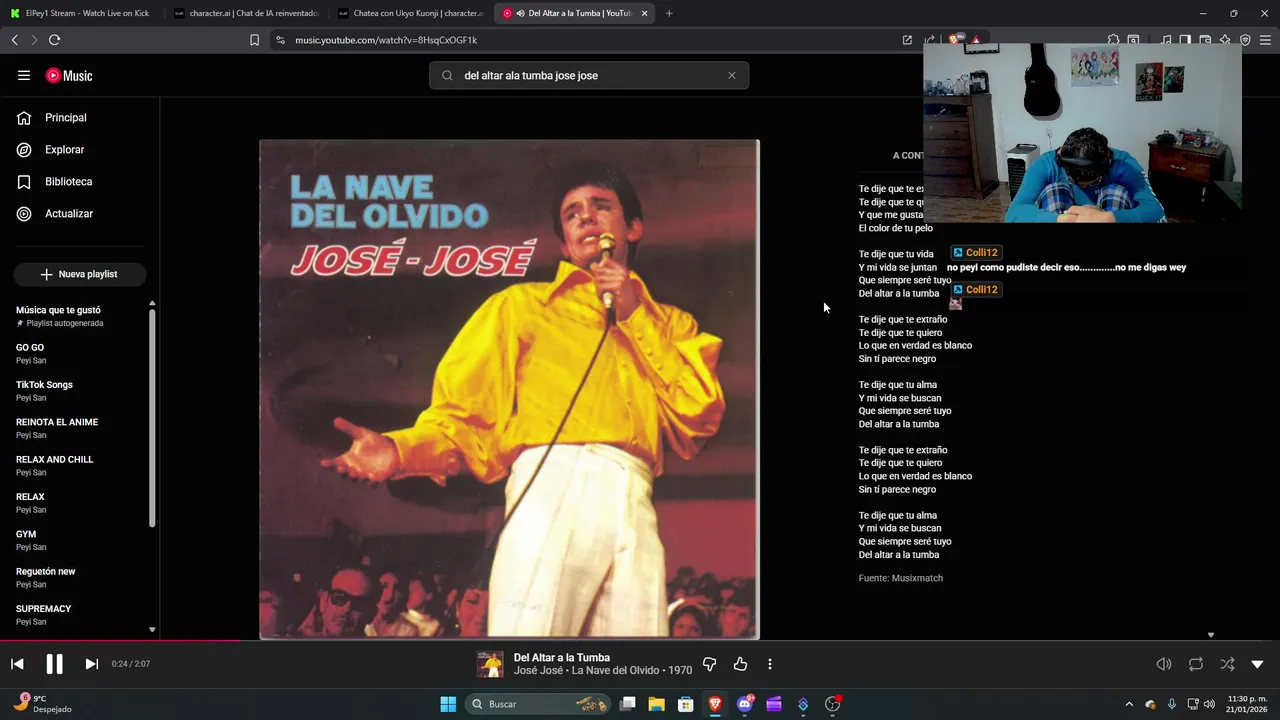Toggle repeat mode
The image size is (1280, 720).
click(x=1196, y=664)
